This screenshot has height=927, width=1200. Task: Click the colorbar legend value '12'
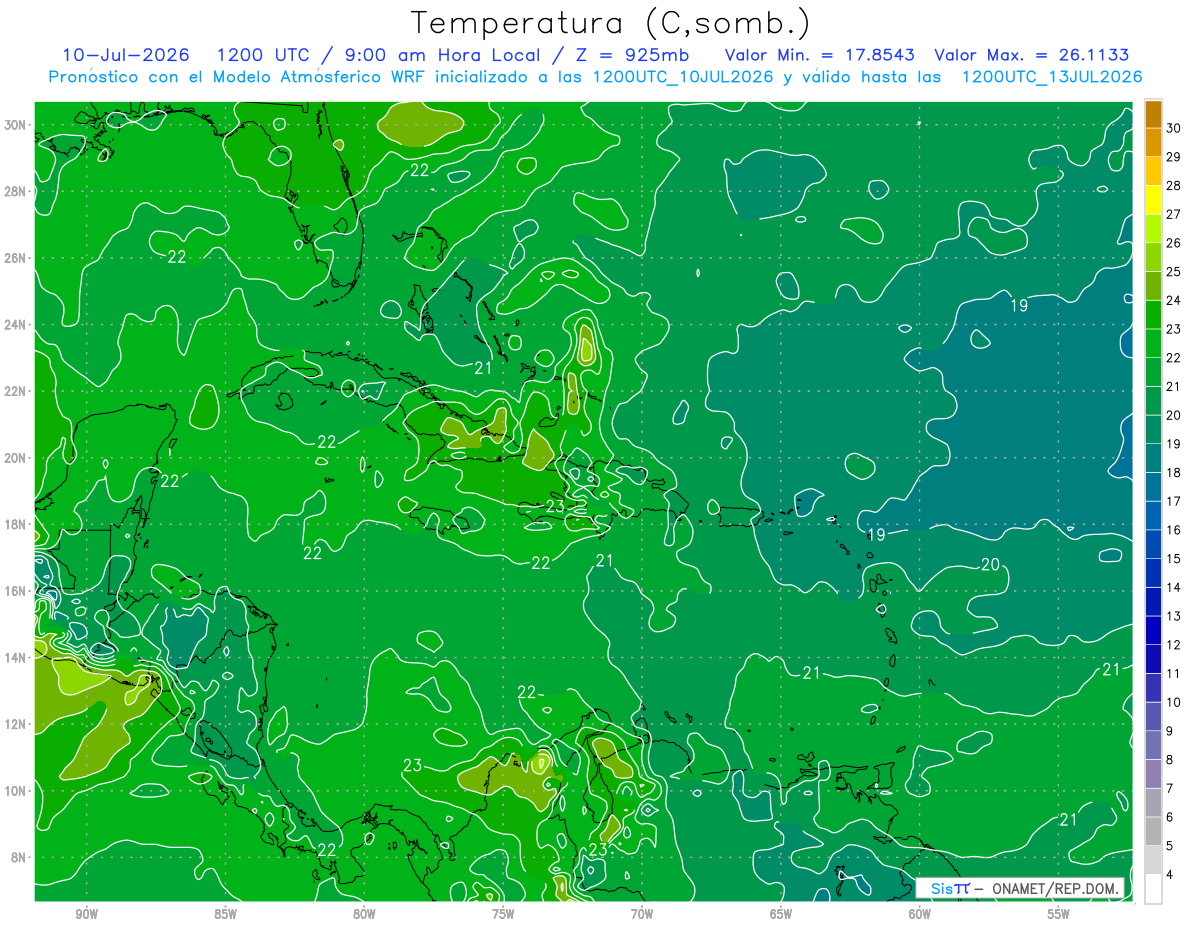[1173, 645]
